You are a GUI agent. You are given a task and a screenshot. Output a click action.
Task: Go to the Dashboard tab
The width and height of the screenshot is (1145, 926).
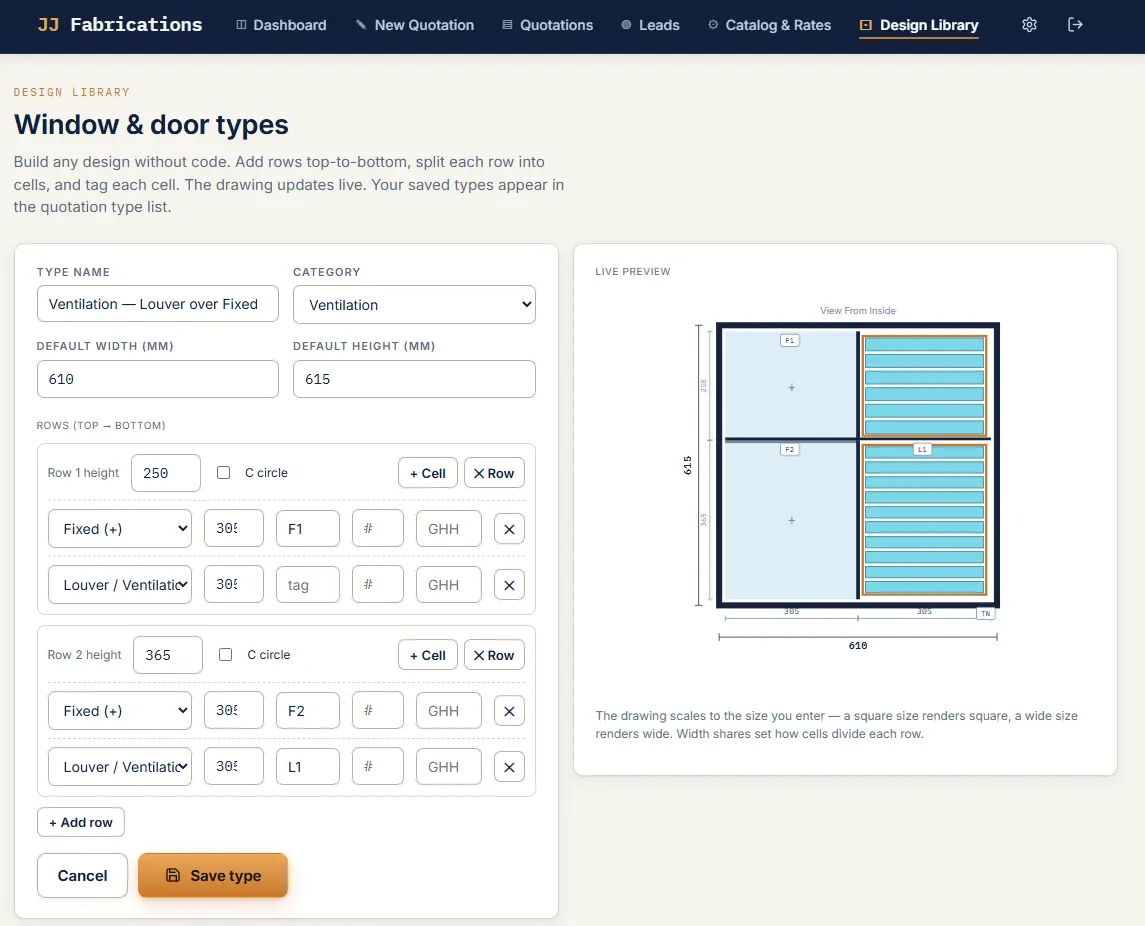coord(281,25)
